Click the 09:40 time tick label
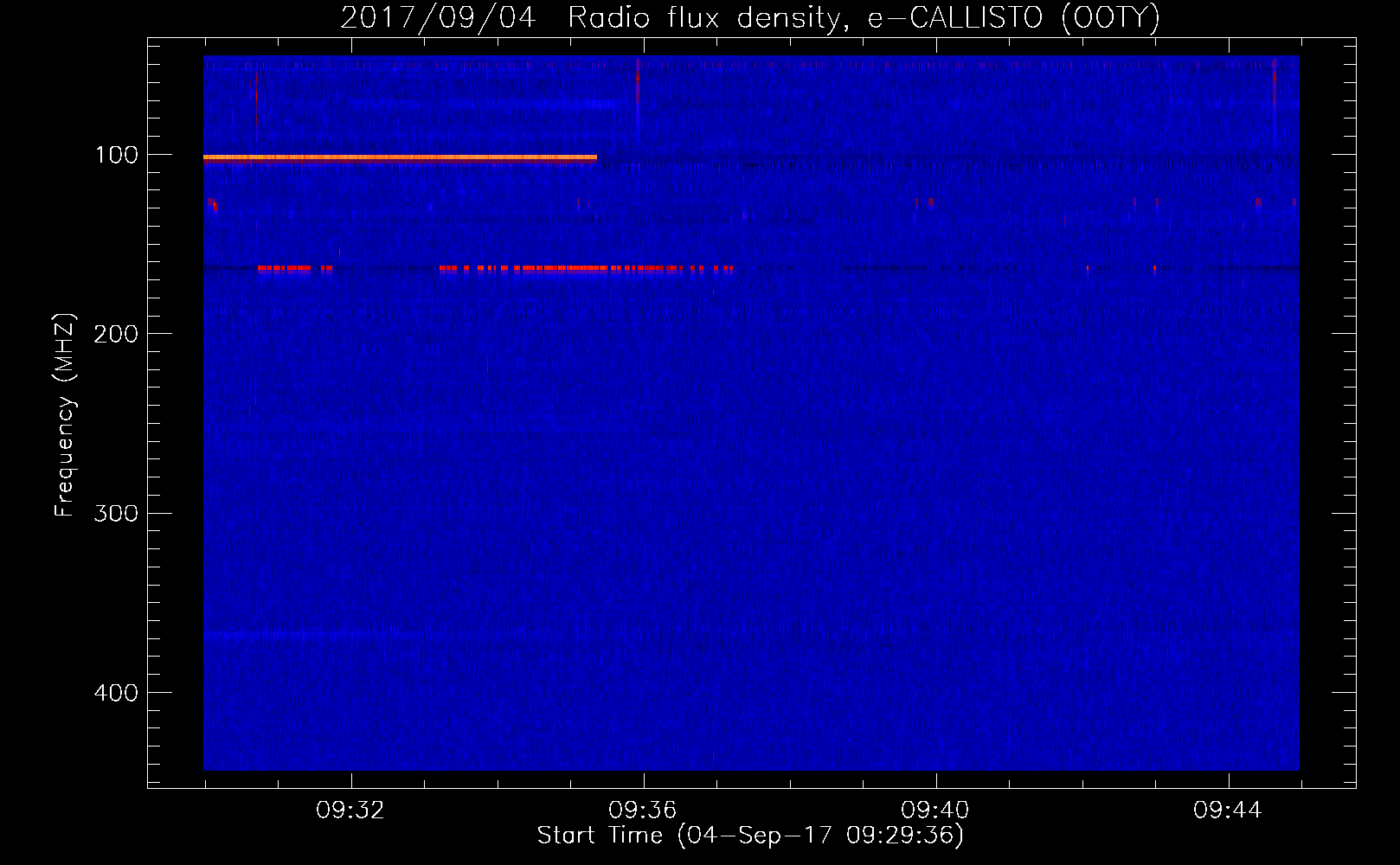 coord(935,811)
